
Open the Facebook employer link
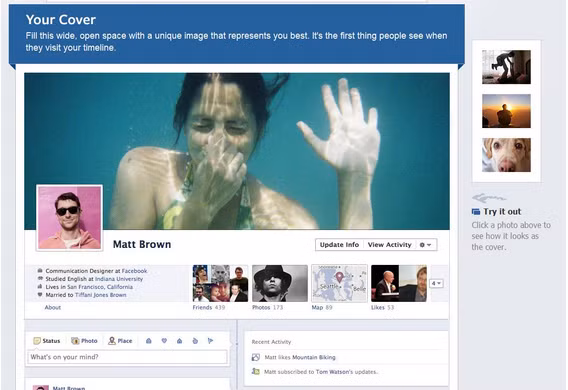coord(134,271)
